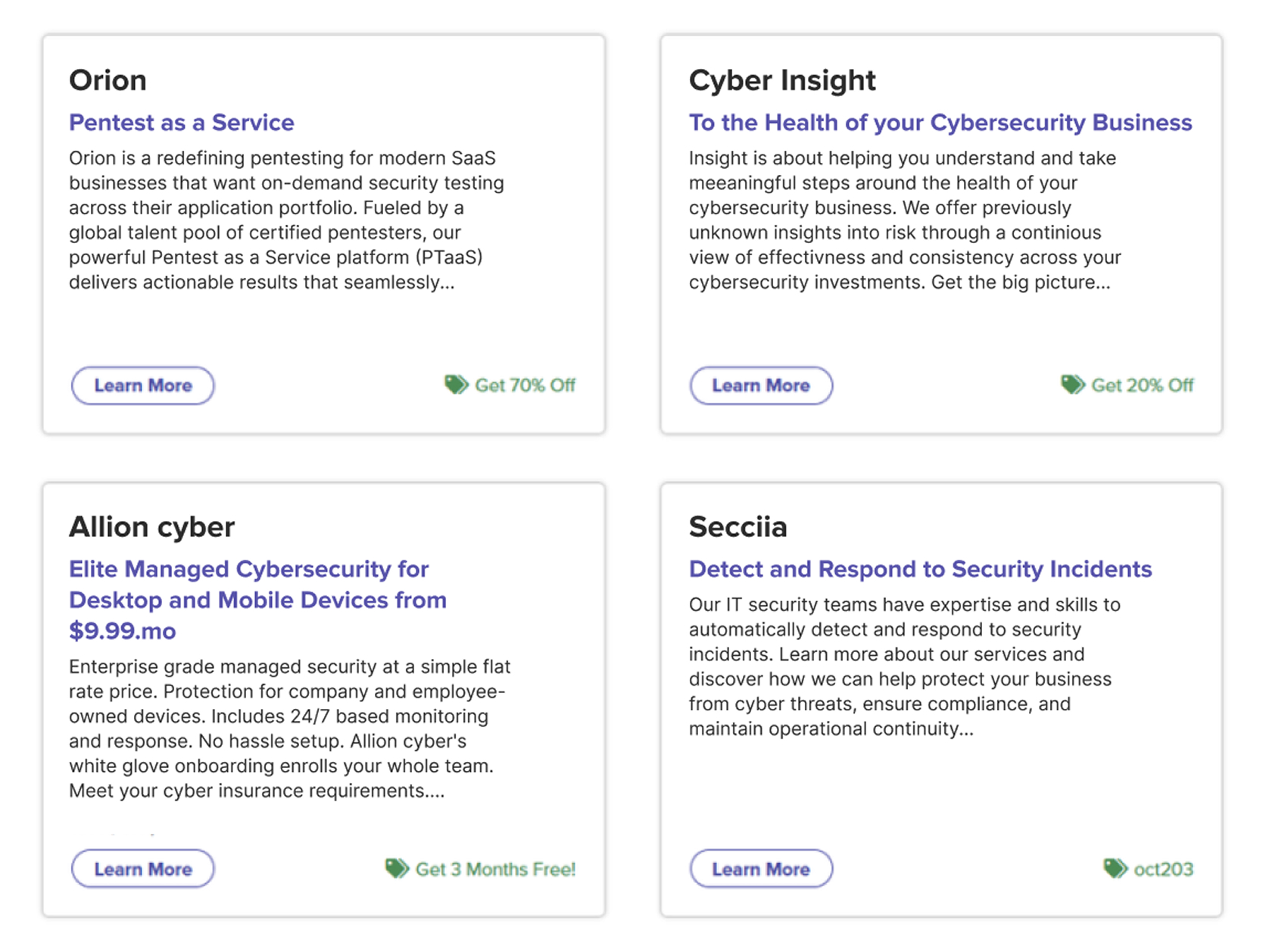Open Detect and Respond to Security Incidents
The height and width of the screenshot is (952, 1263).
coord(920,570)
